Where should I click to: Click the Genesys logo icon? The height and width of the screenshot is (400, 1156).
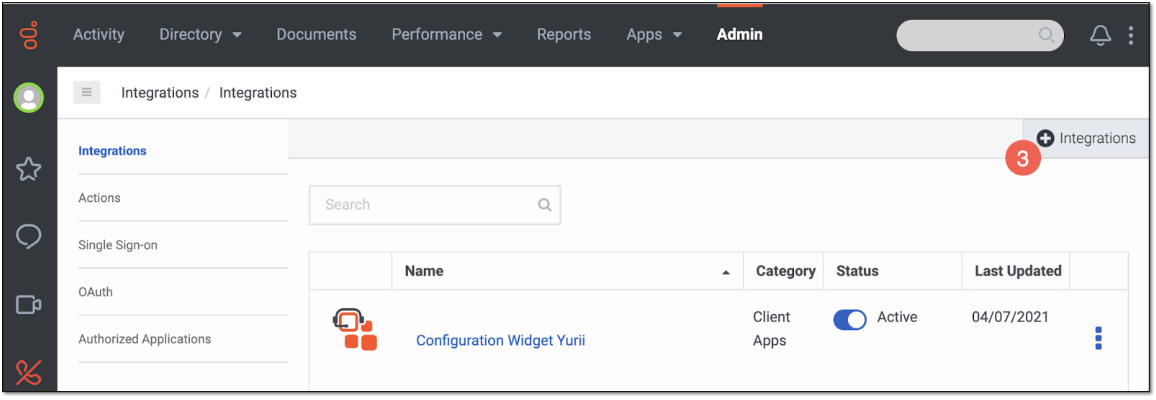29,35
